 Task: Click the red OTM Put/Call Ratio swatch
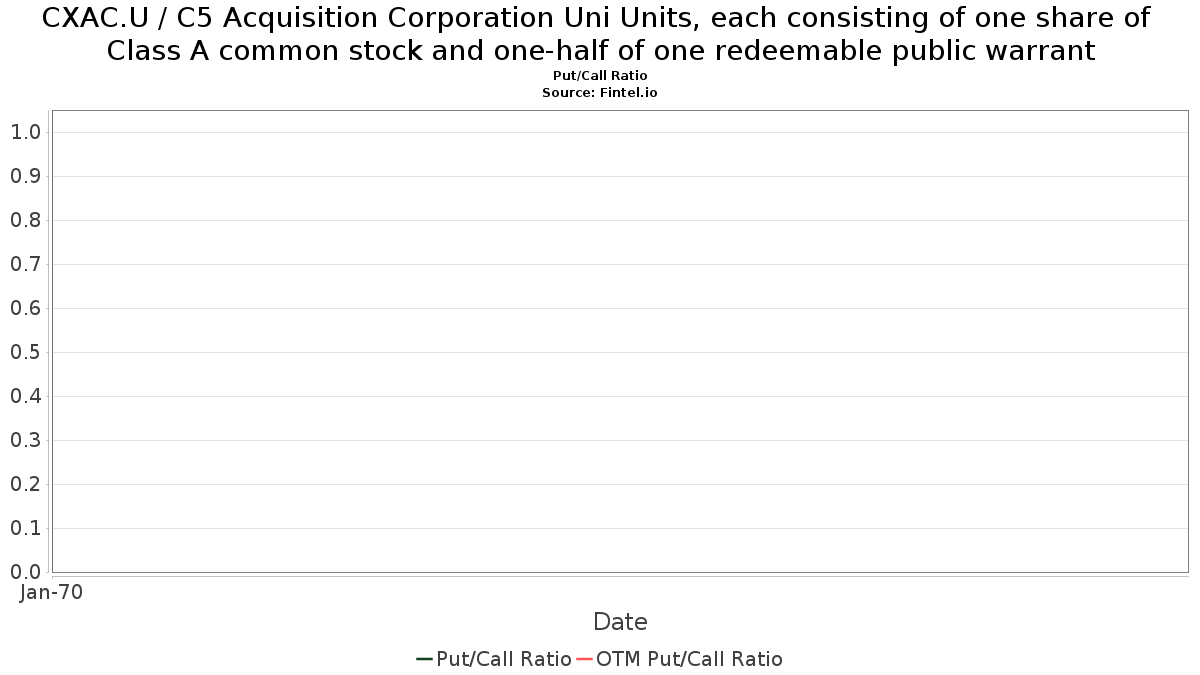tap(585, 659)
